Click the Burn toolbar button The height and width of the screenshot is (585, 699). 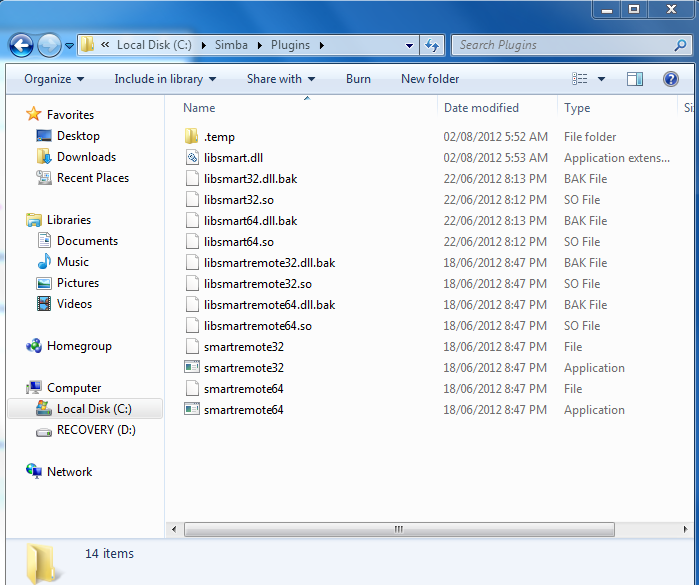click(x=358, y=79)
